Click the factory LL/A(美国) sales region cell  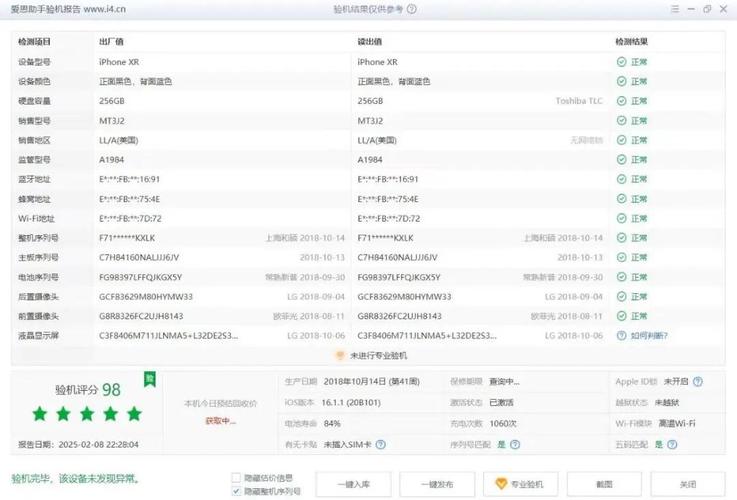[x=118, y=140]
